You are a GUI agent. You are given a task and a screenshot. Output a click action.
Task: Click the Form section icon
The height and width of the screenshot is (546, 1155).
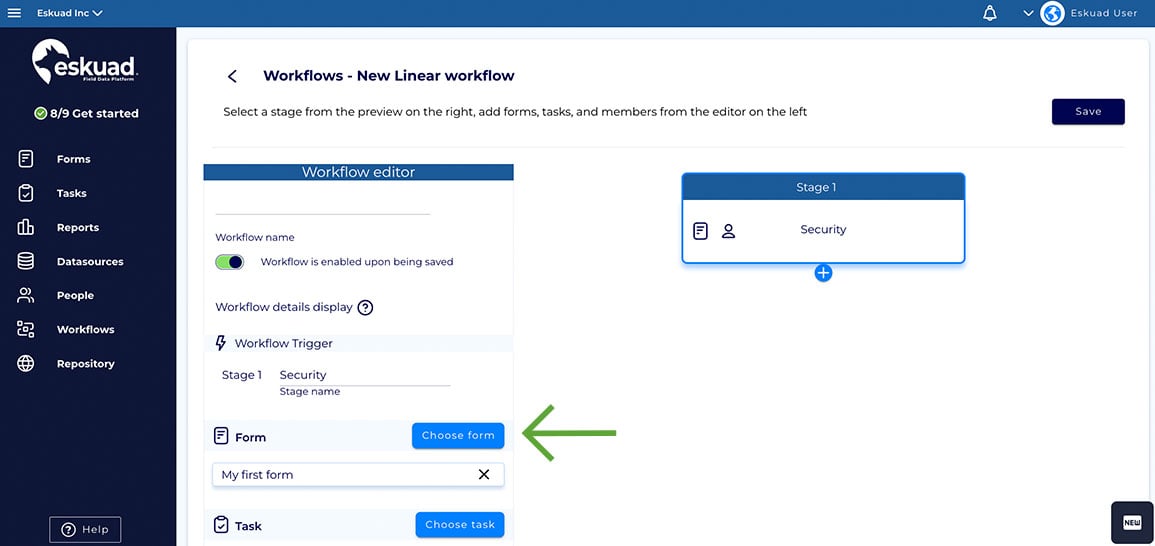[221, 436]
